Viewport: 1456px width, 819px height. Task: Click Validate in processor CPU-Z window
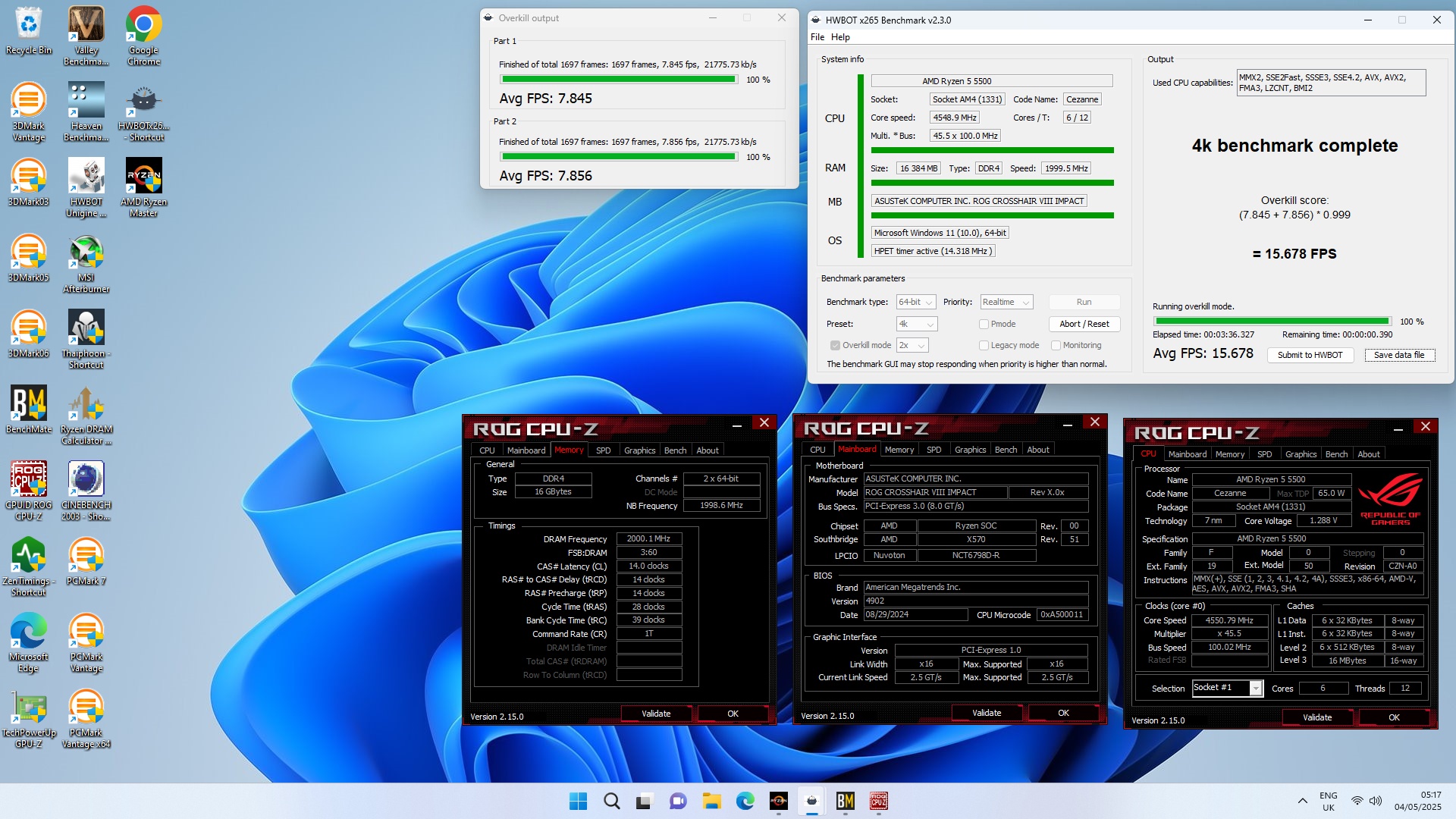(x=1317, y=717)
